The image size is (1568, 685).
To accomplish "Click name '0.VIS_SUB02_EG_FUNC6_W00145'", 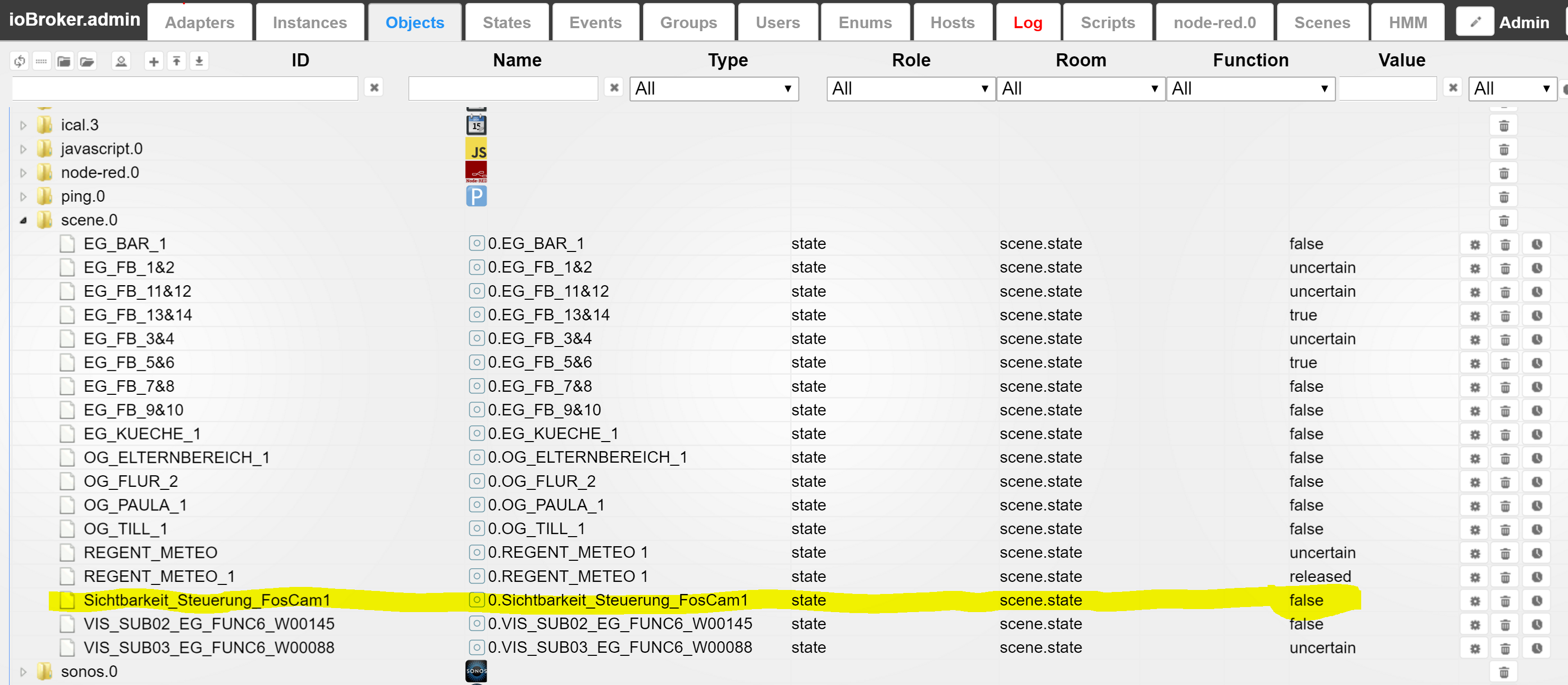I will click(619, 624).
